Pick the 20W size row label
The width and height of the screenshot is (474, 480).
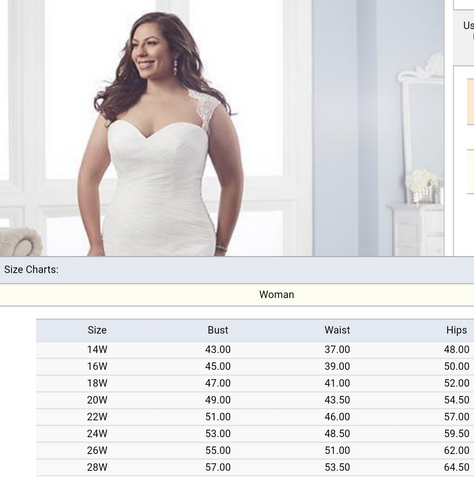[x=97, y=400]
